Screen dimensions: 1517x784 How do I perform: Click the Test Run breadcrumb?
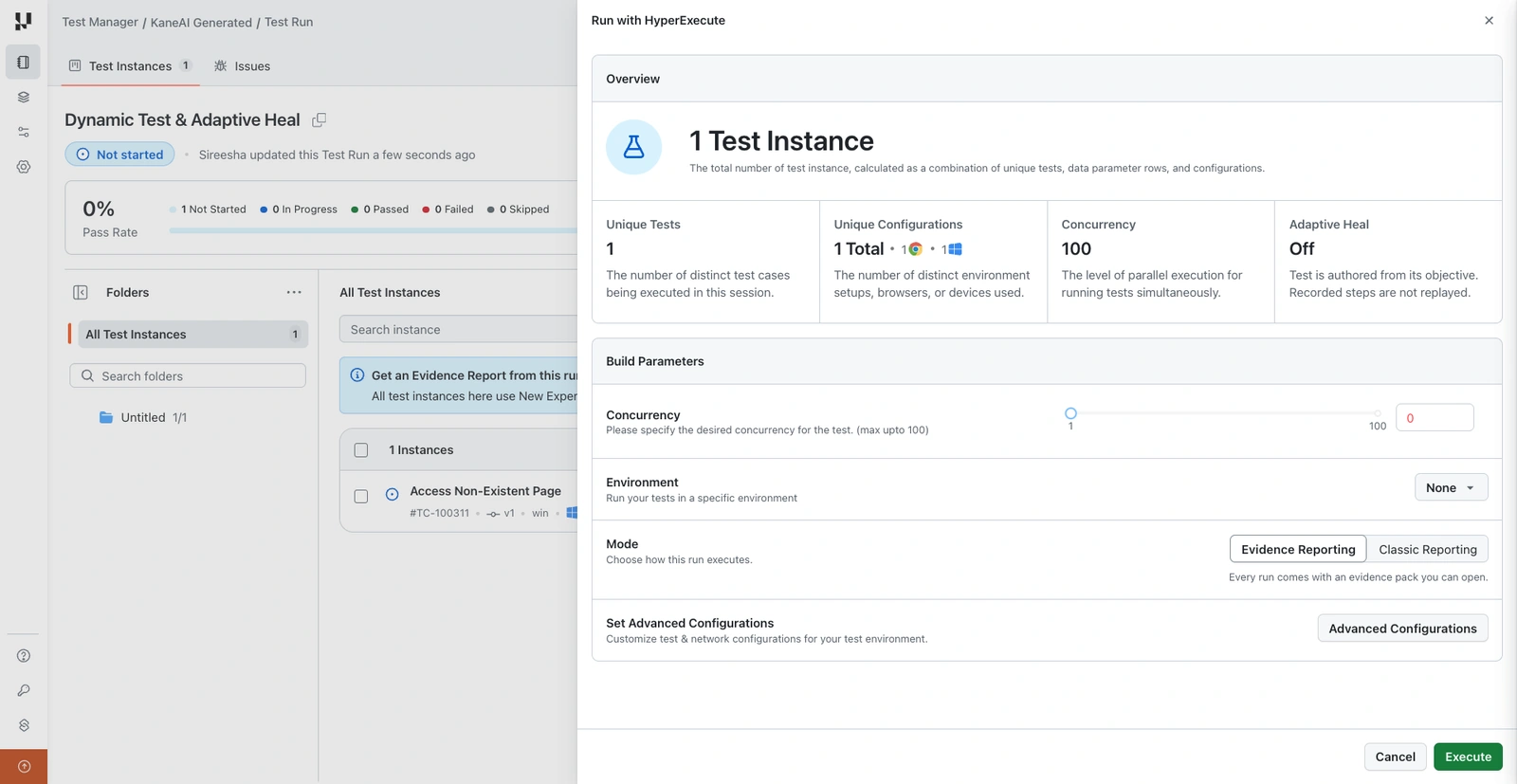(x=288, y=22)
